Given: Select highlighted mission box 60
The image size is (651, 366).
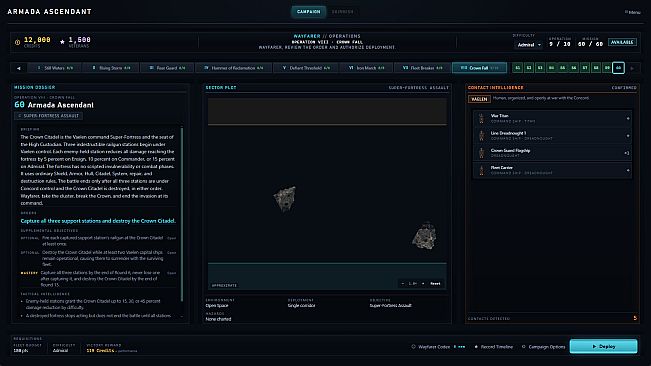Looking at the screenshot, I should click(x=618, y=68).
